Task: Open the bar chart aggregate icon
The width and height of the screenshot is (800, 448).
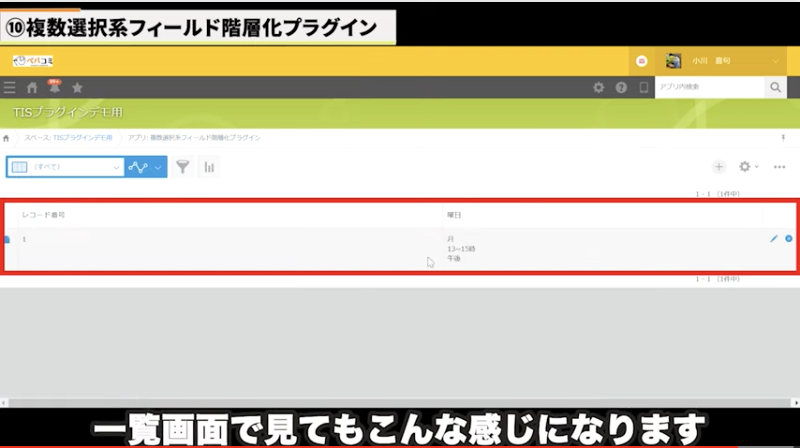Action: 209,167
